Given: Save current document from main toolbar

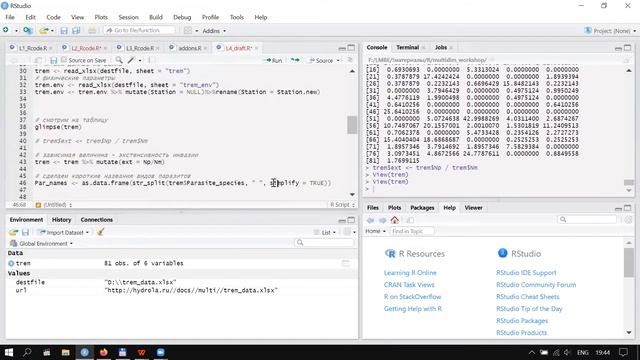Looking at the screenshot, I should click(64, 31).
